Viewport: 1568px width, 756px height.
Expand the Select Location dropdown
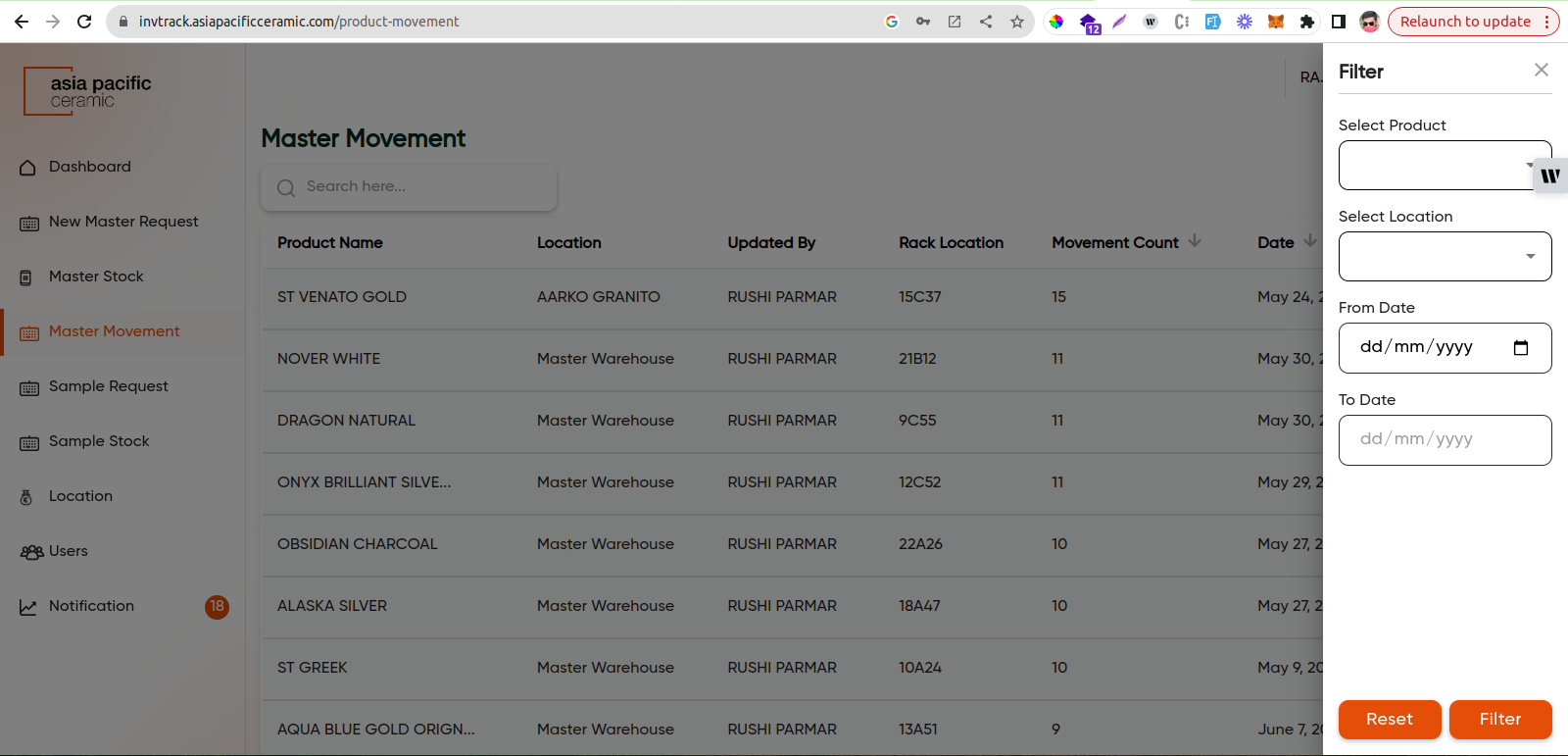coord(1445,256)
